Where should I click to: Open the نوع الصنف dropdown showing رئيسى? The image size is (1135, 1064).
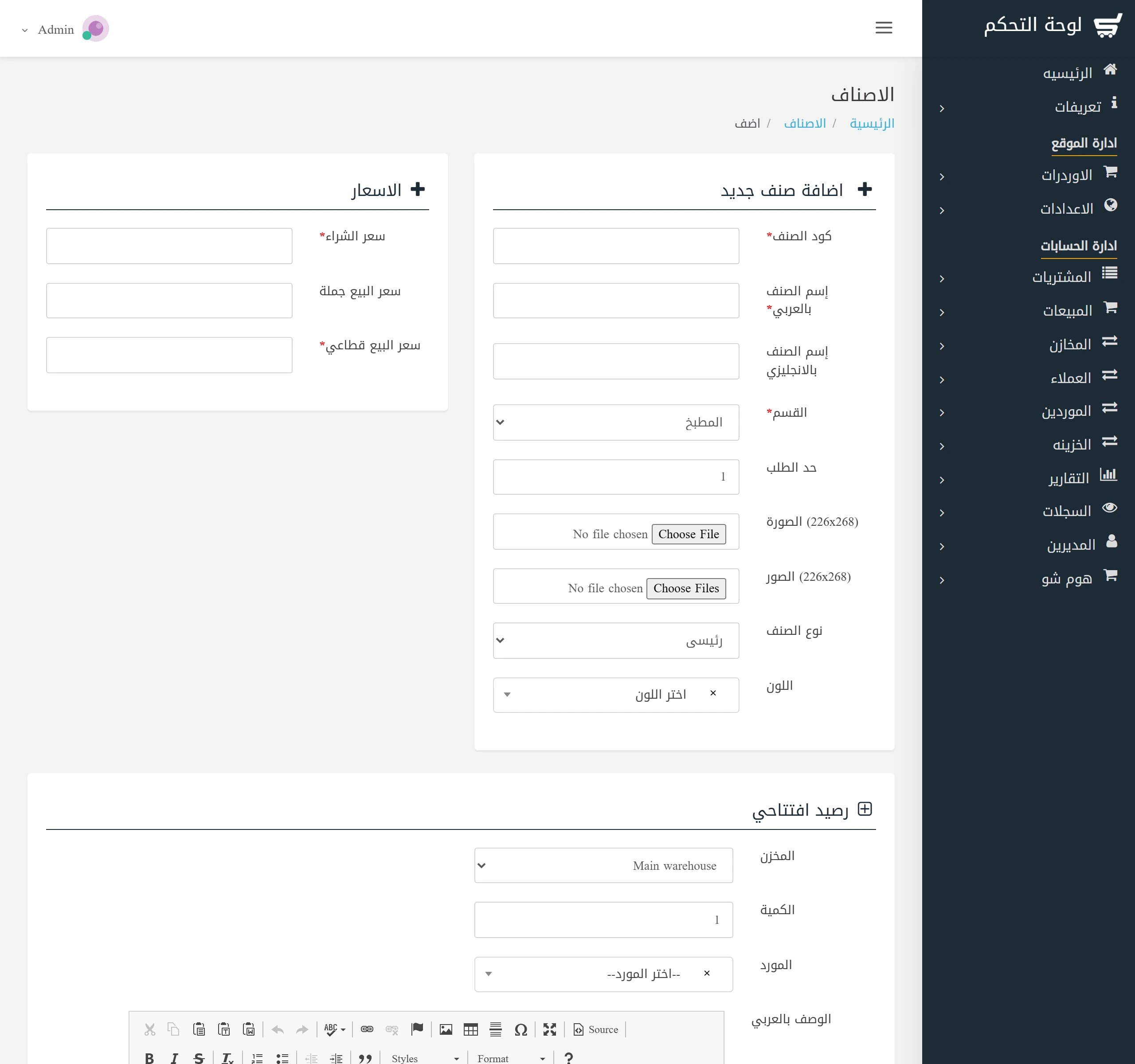tap(615, 641)
